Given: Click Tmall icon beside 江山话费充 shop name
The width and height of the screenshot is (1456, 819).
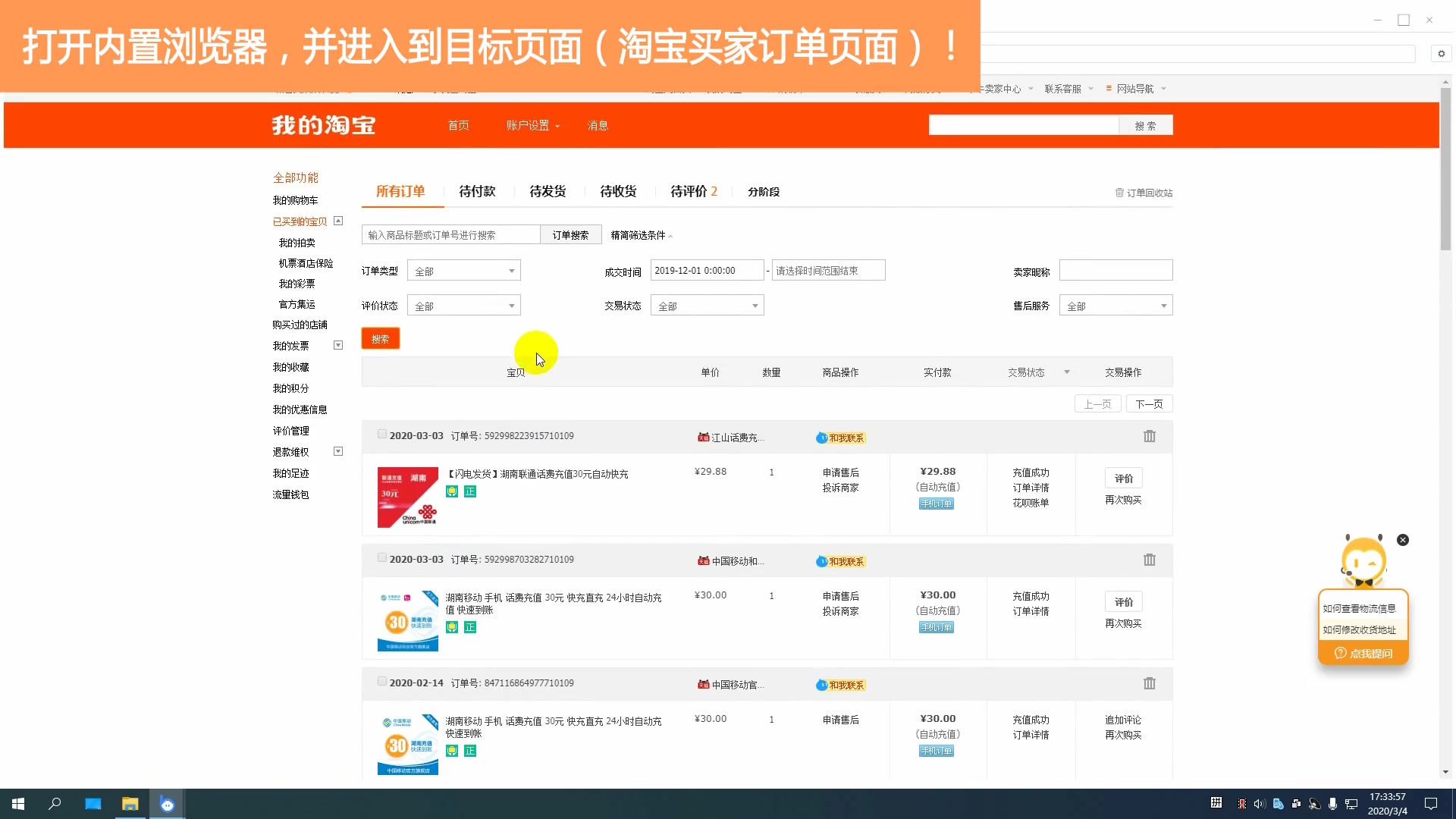Looking at the screenshot, I should (704, 438).
